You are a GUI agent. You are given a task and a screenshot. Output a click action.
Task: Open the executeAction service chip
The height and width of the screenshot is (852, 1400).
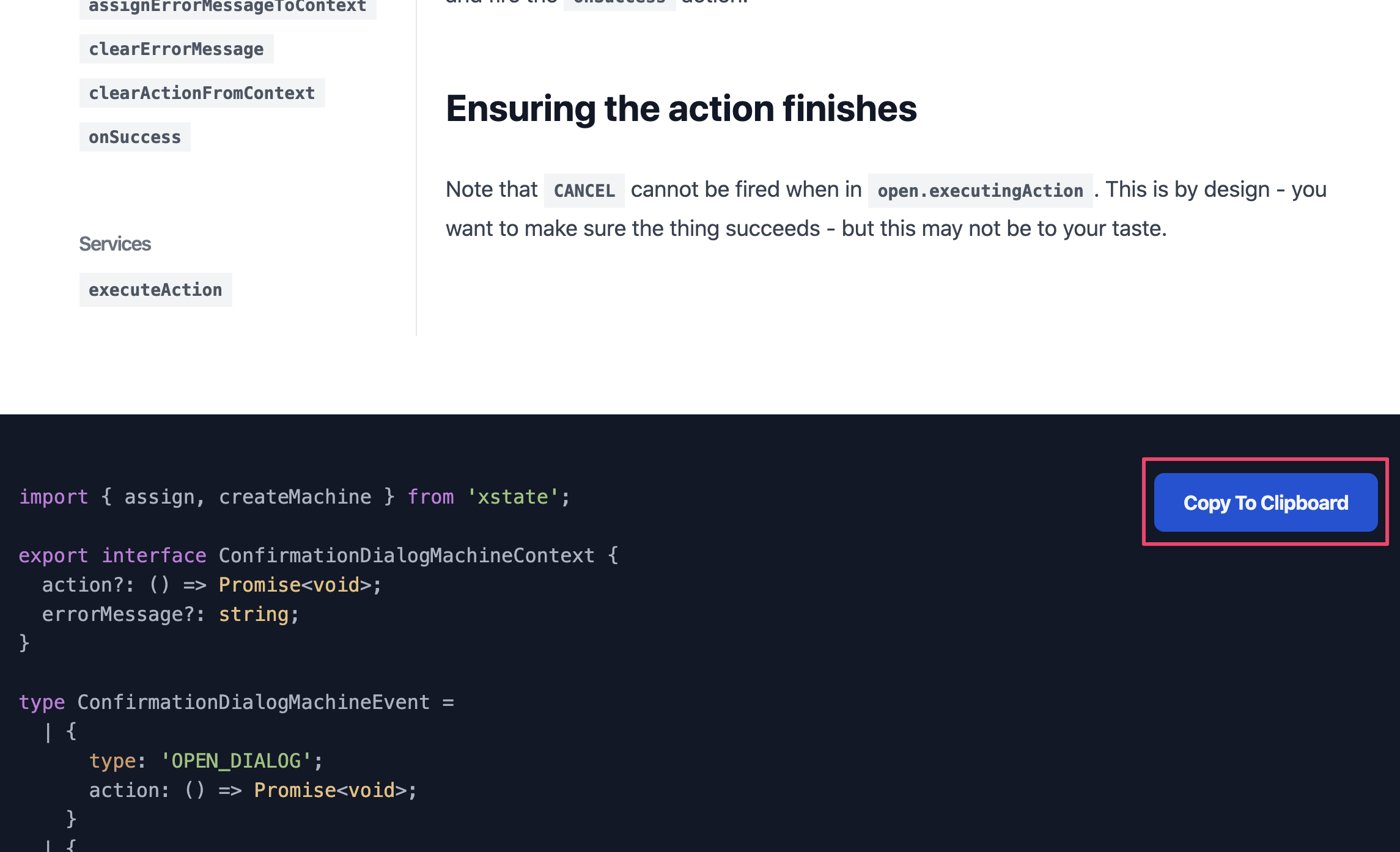click(155, 290)
